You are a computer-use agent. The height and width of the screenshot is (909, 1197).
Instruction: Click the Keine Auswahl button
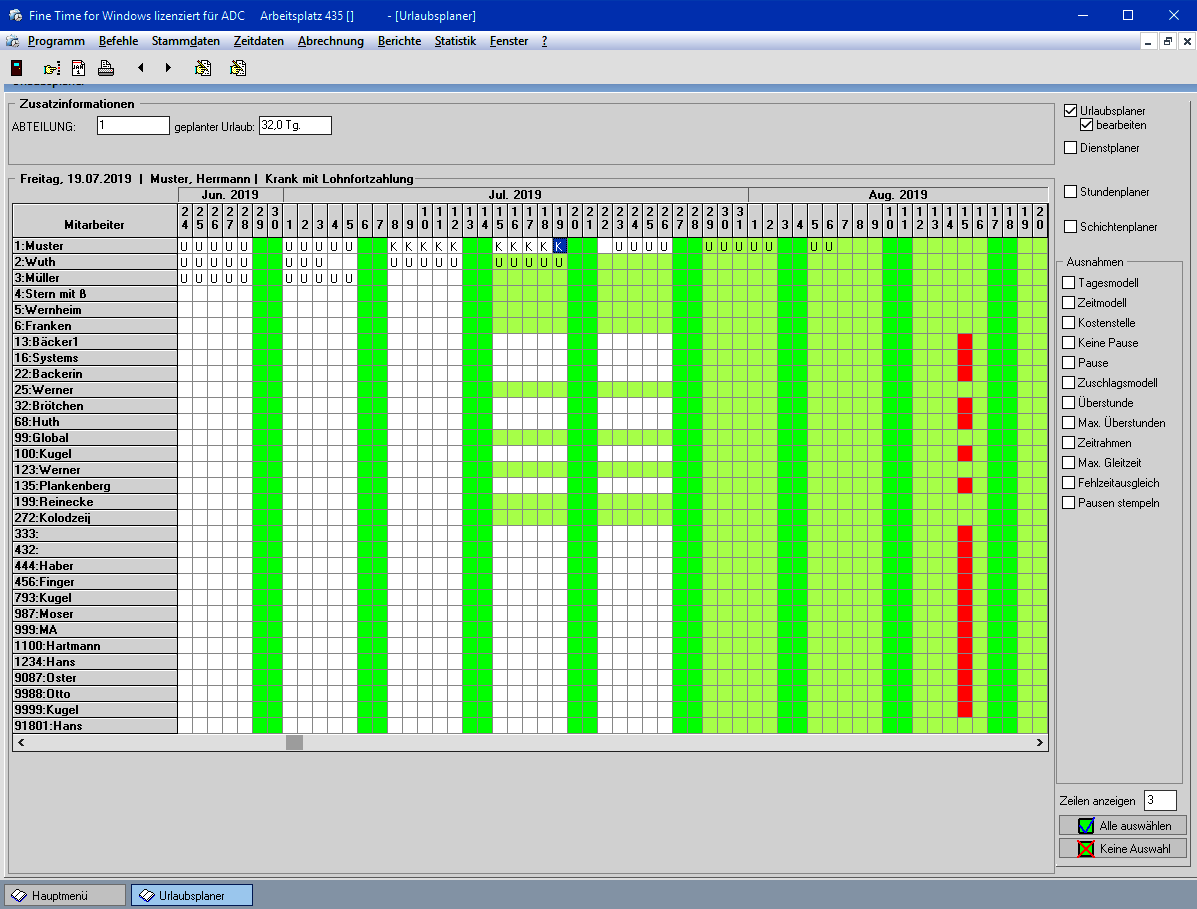(1123, 849)
